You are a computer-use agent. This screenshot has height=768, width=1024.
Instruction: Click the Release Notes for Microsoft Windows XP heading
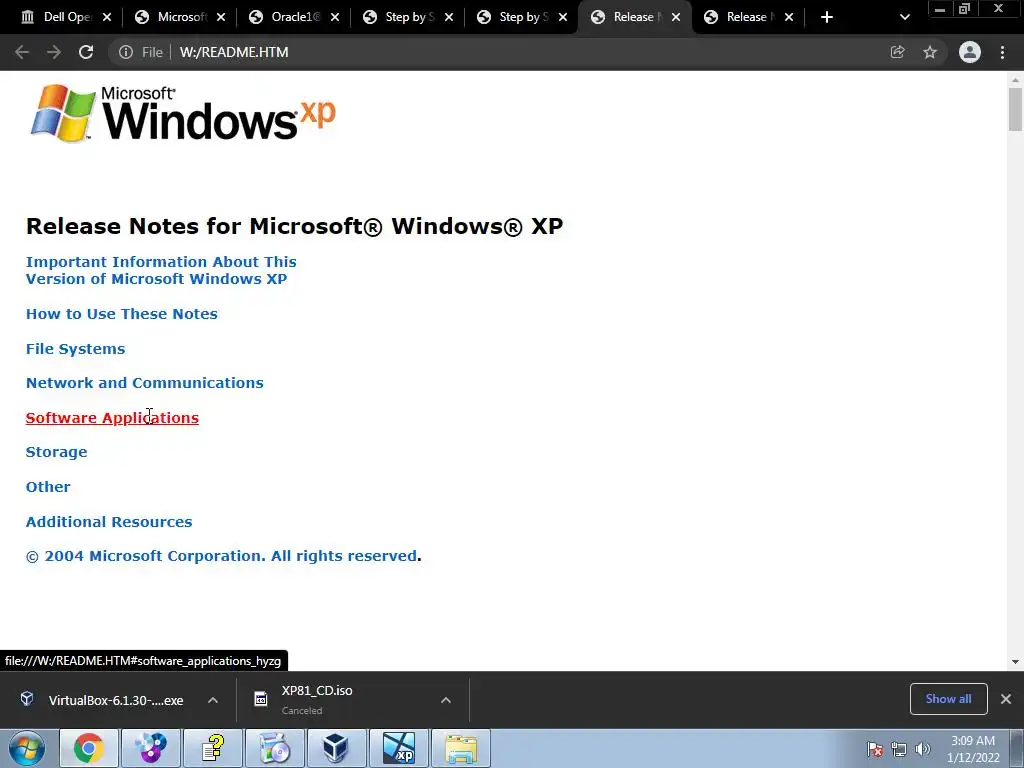[x=295, y=226]
